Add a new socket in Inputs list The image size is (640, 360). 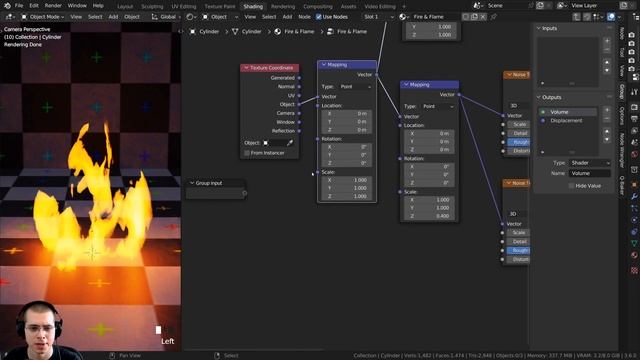607,41
